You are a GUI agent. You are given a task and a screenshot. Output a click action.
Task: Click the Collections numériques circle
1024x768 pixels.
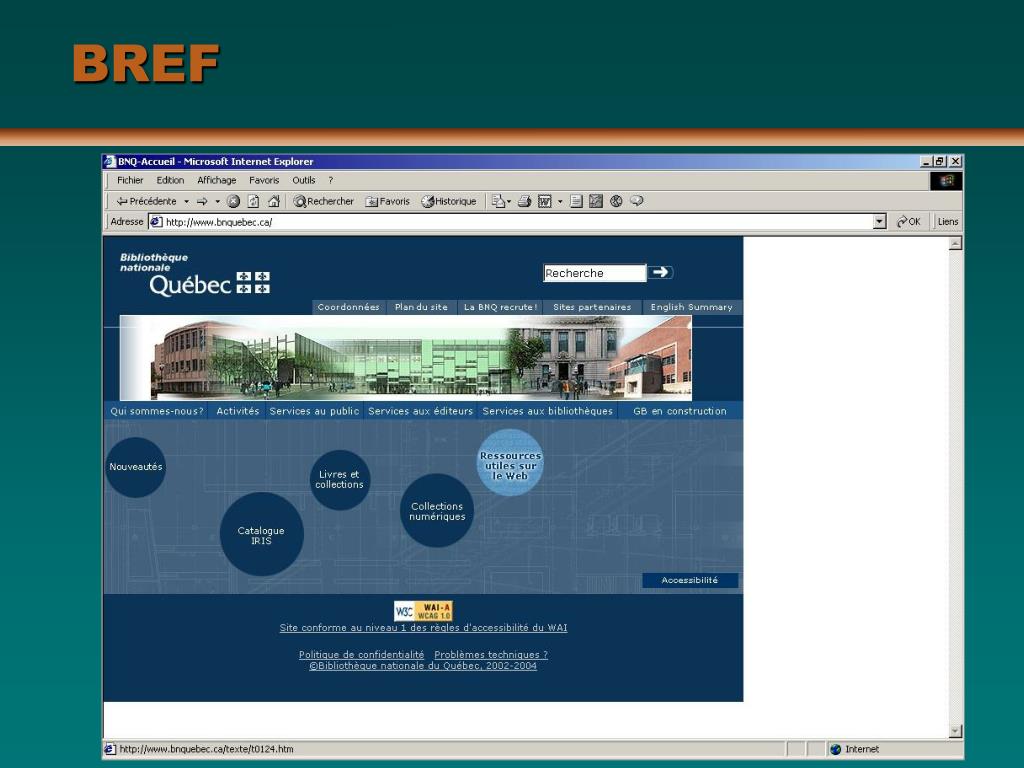(437, 511)
